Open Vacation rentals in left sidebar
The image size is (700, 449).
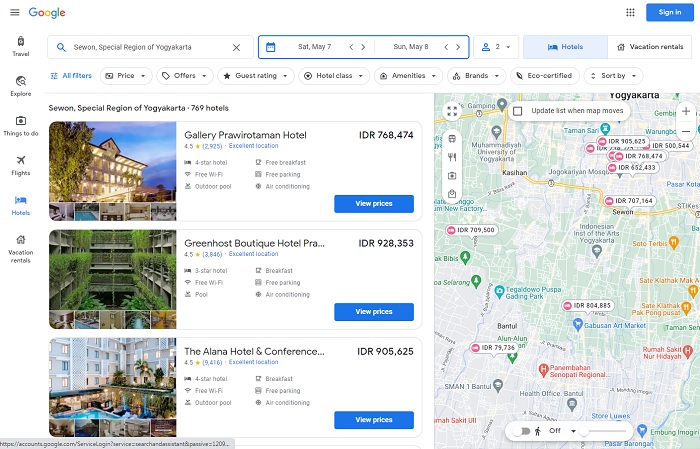tap(21, 249)
